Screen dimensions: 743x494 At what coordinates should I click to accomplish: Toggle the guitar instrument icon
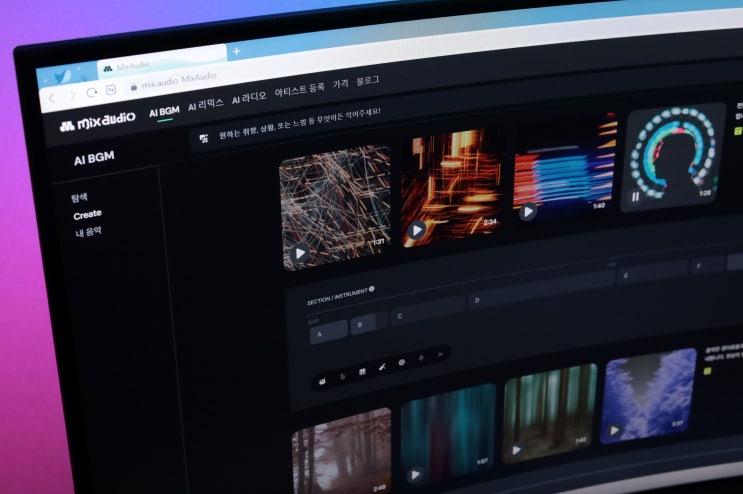click(382, 367)
